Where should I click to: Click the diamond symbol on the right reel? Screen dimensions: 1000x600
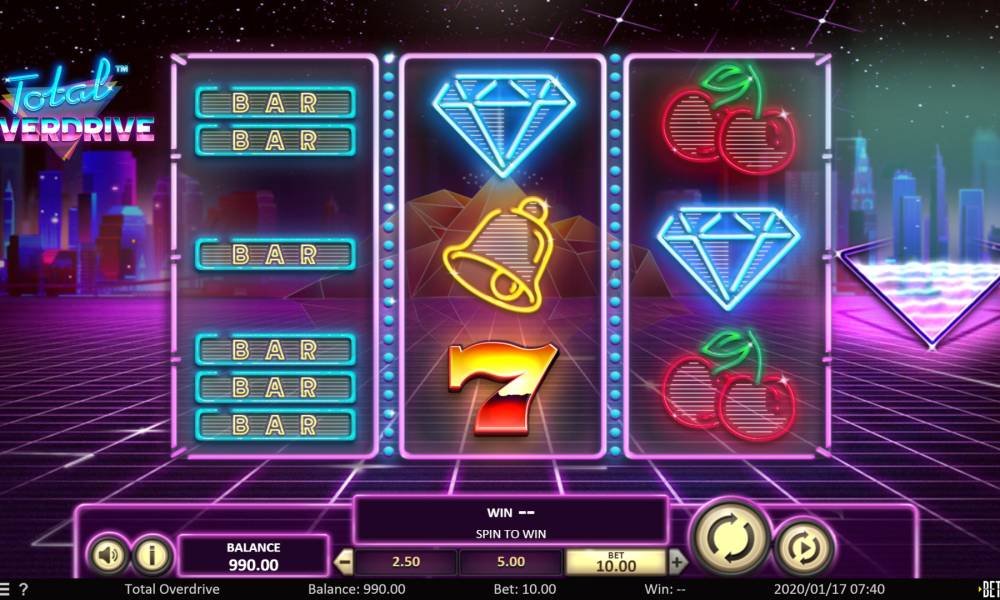[x=728, y=258]
